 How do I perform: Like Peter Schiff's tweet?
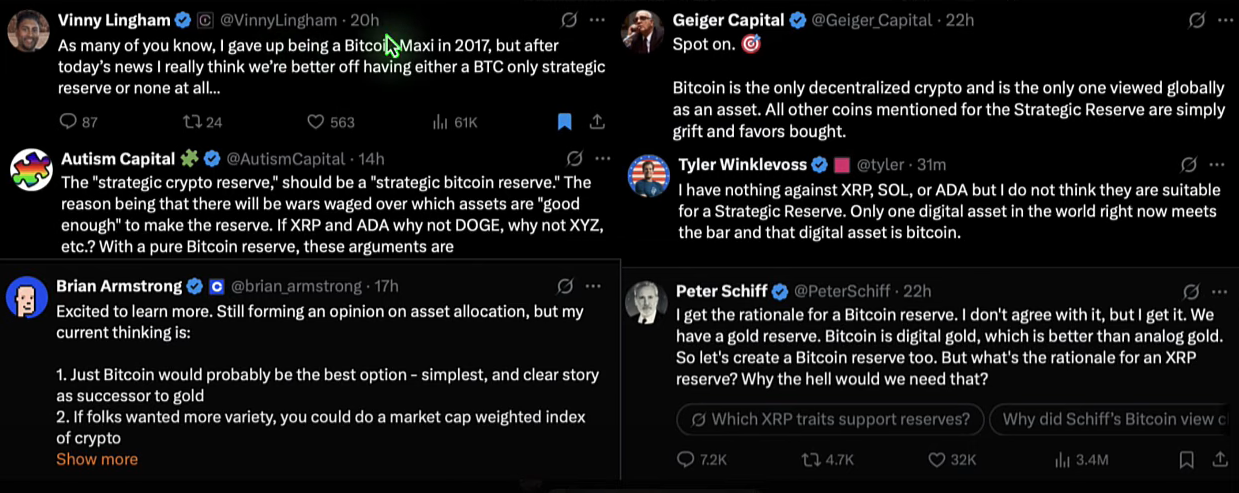[937, 460]
